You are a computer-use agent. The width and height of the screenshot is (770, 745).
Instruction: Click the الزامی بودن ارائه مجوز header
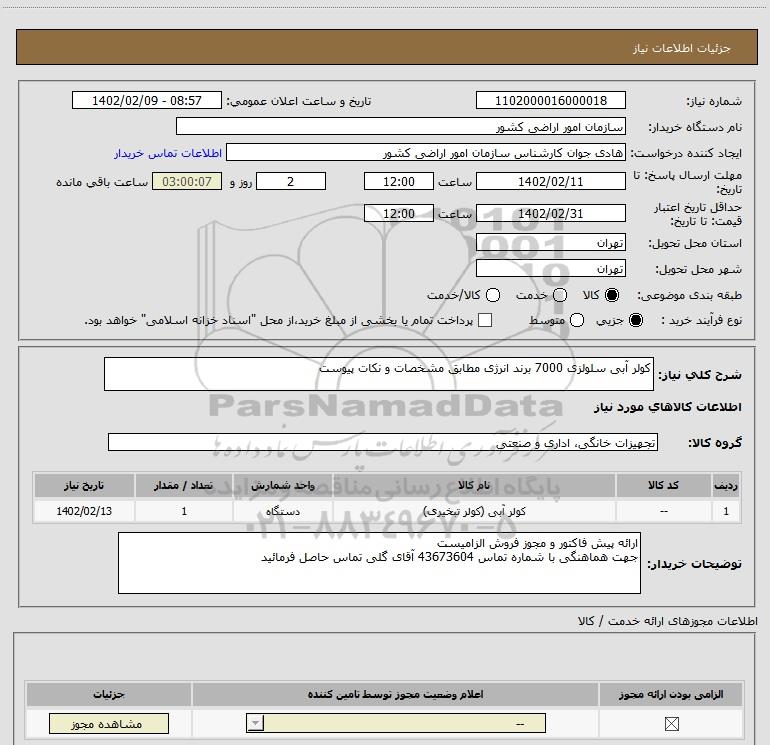[671, 694]
